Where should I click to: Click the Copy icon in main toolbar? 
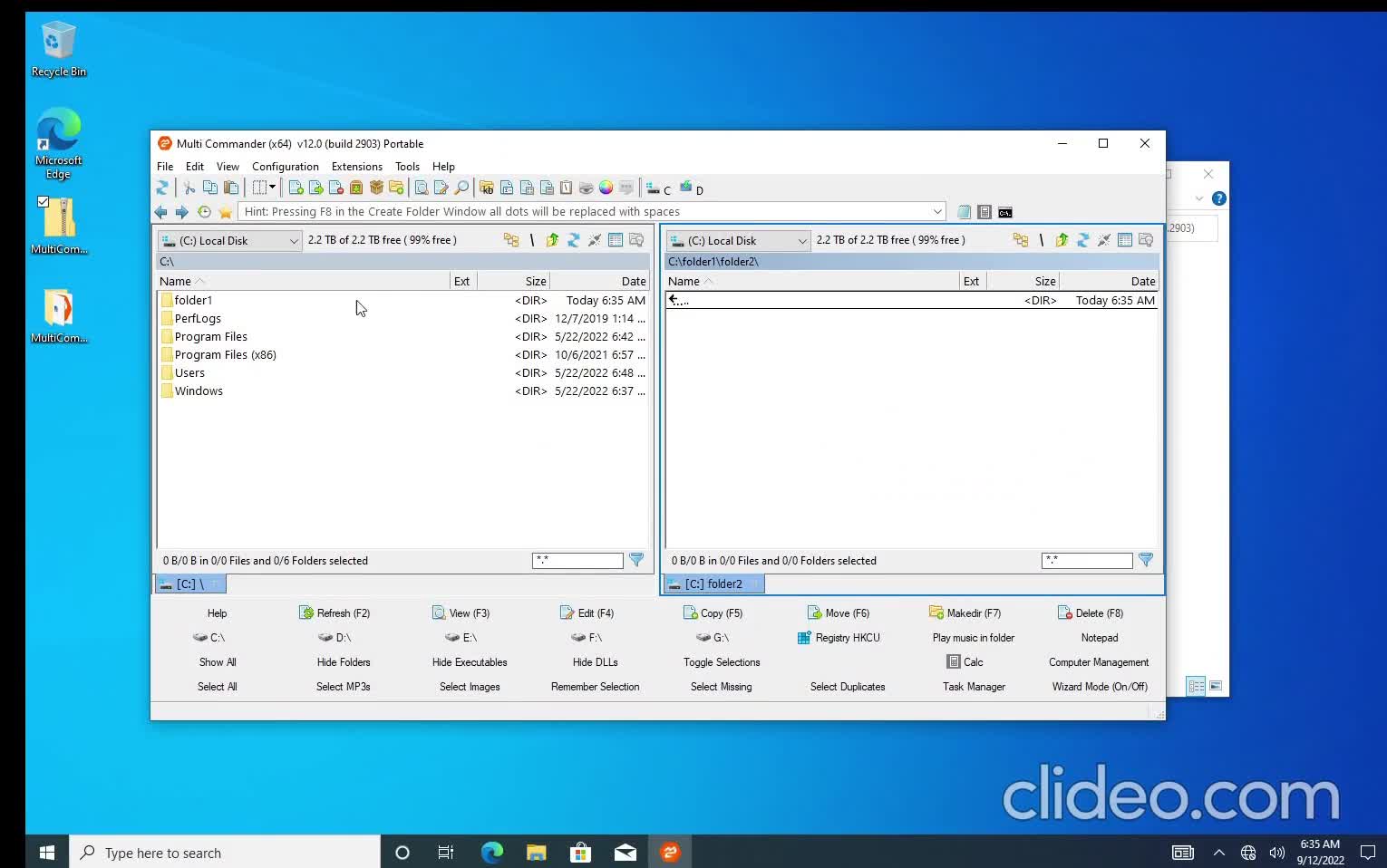[x=209, y=188]
